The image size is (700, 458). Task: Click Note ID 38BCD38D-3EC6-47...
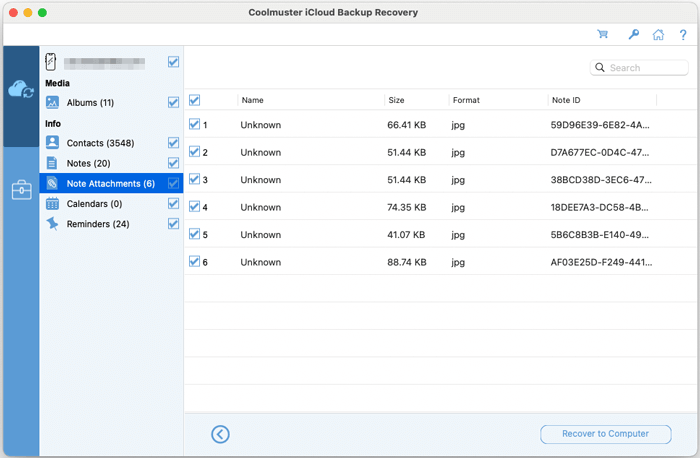tap(601, 180)
